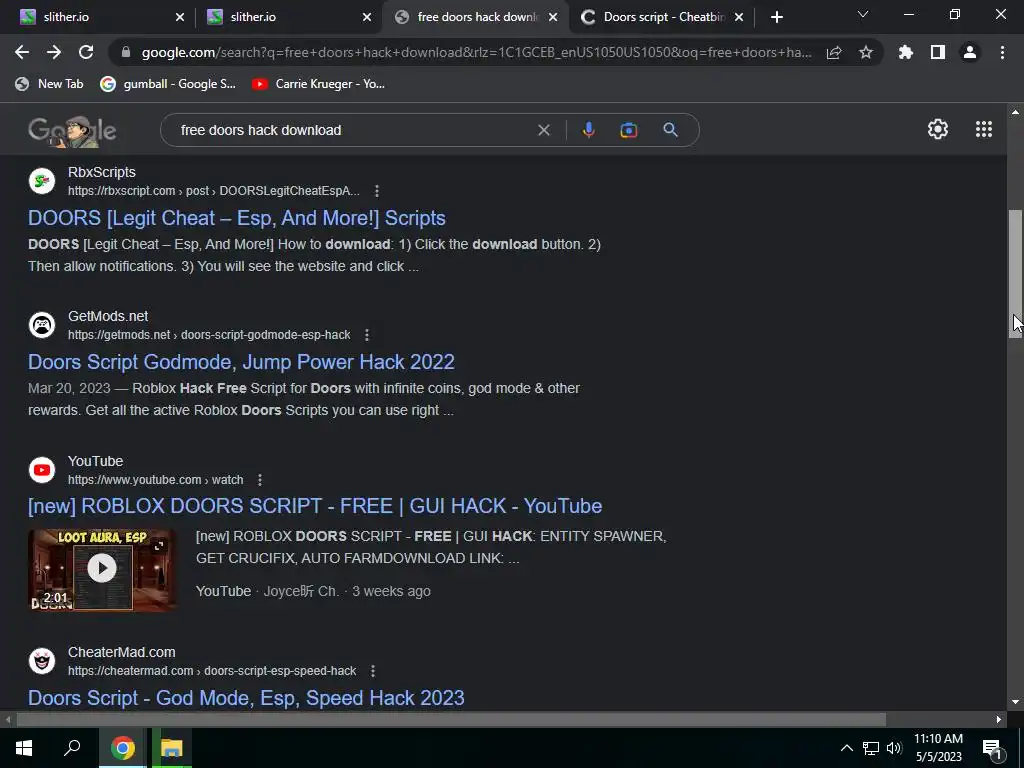Viewport: 1024px width, 768px height.
Task: Open the Chrome extensions puzzle icon
Action: (x=906, y=52)
